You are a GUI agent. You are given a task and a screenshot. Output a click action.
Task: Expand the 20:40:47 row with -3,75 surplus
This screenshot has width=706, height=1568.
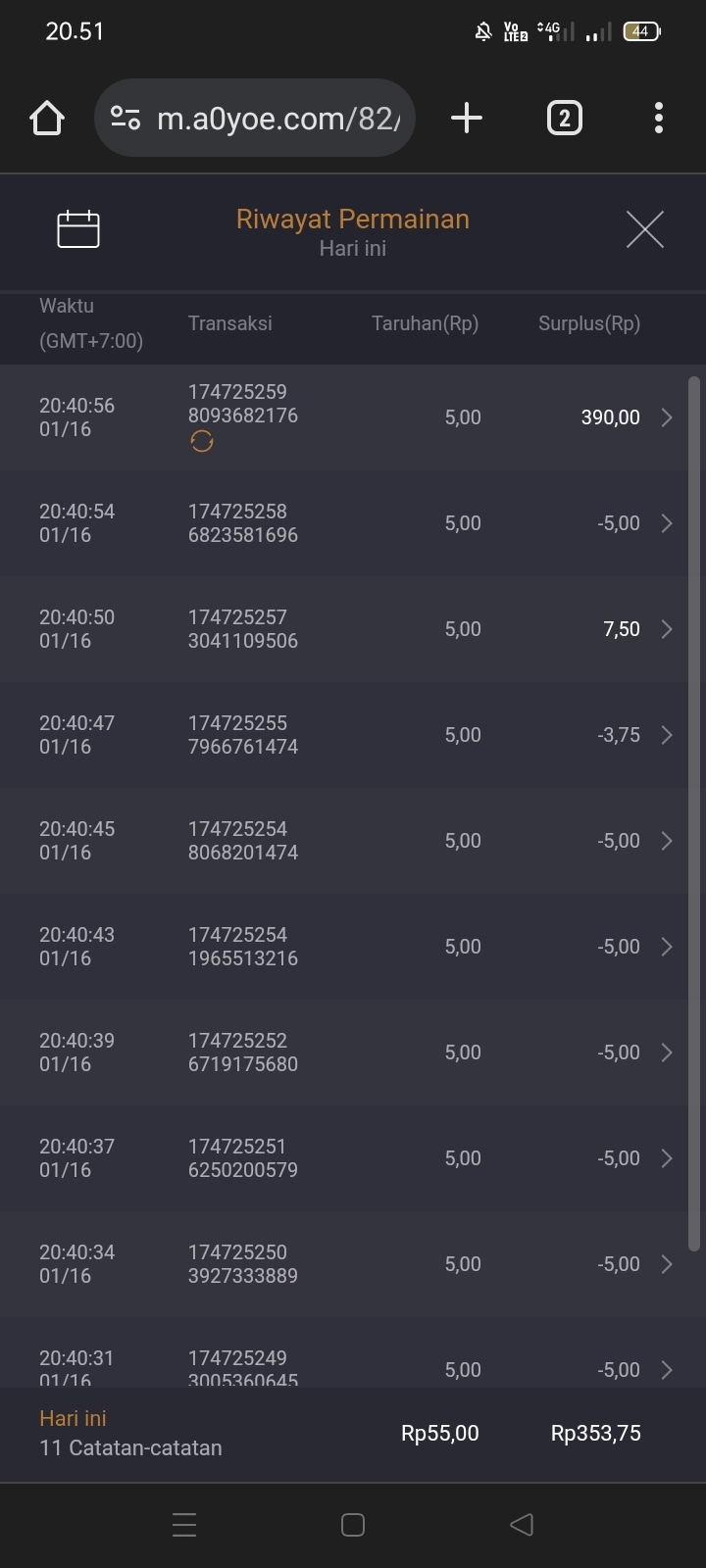pyautogui.click(x=667, y=735)
